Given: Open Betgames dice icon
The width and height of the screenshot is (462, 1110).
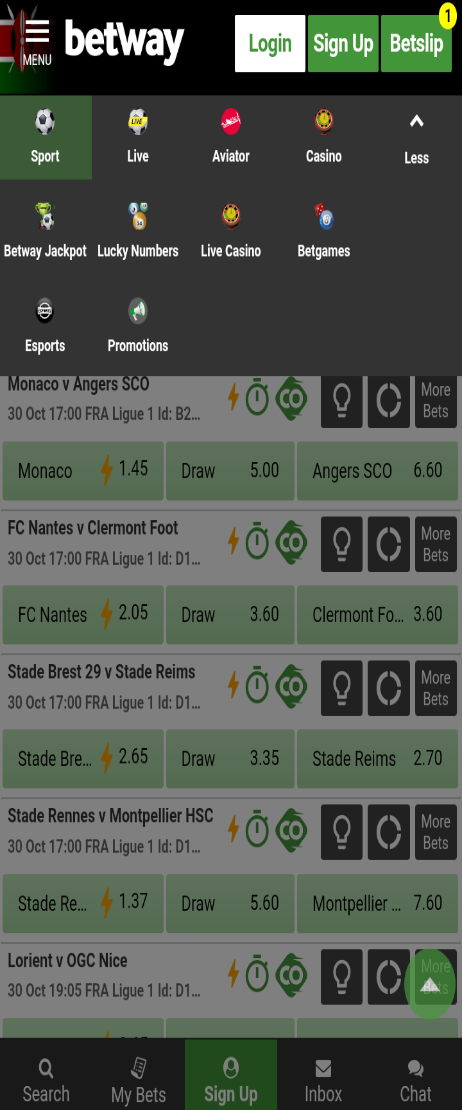Looking at the screenshot, I should 323,216.
